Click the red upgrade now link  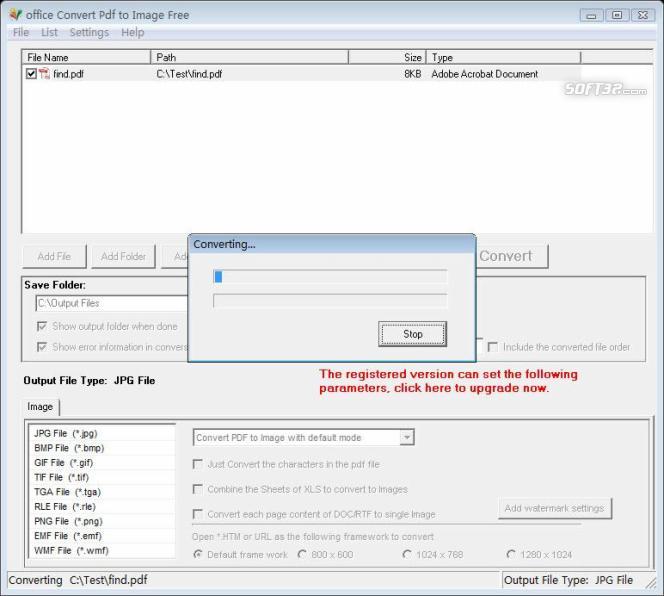coord(448,381)
